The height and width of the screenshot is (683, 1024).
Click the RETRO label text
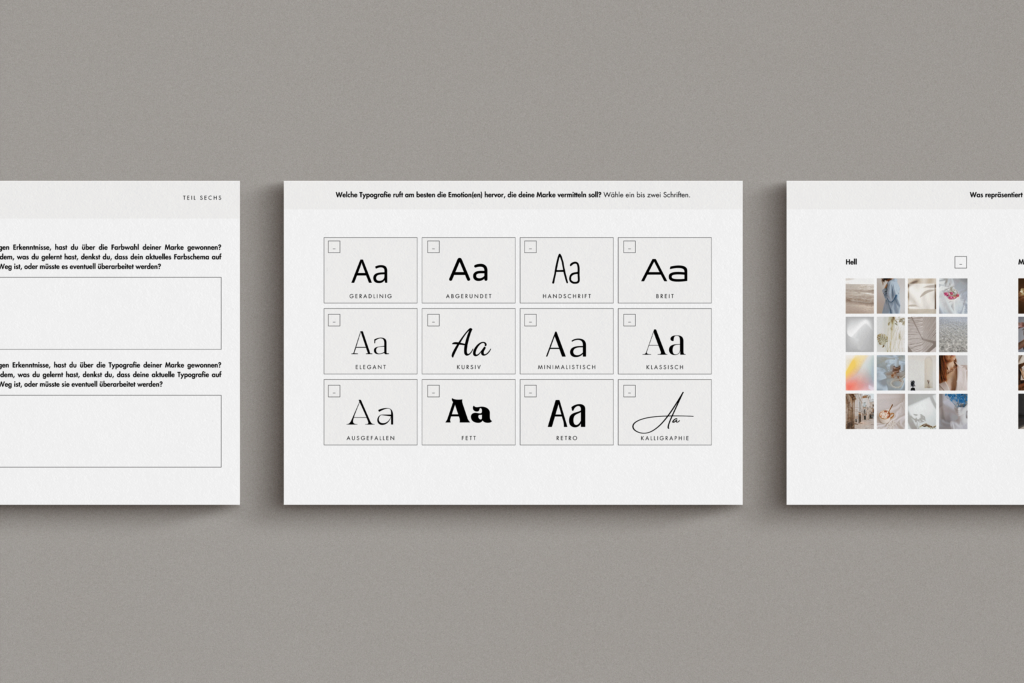[567, 438]
